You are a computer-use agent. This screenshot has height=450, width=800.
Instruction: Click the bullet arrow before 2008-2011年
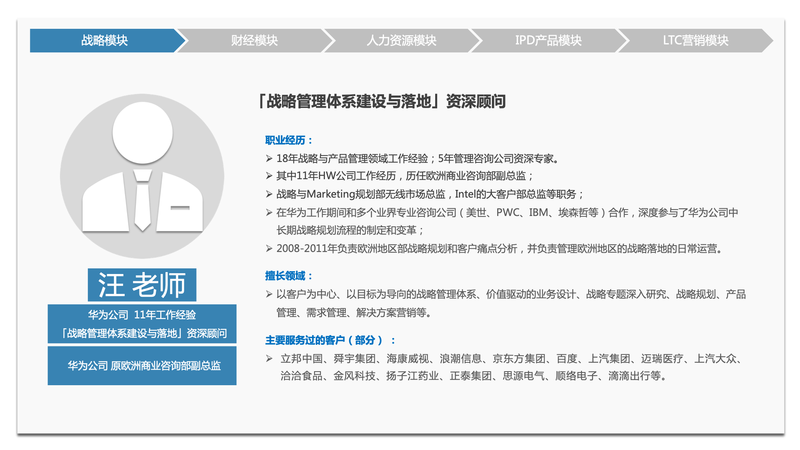268,248
